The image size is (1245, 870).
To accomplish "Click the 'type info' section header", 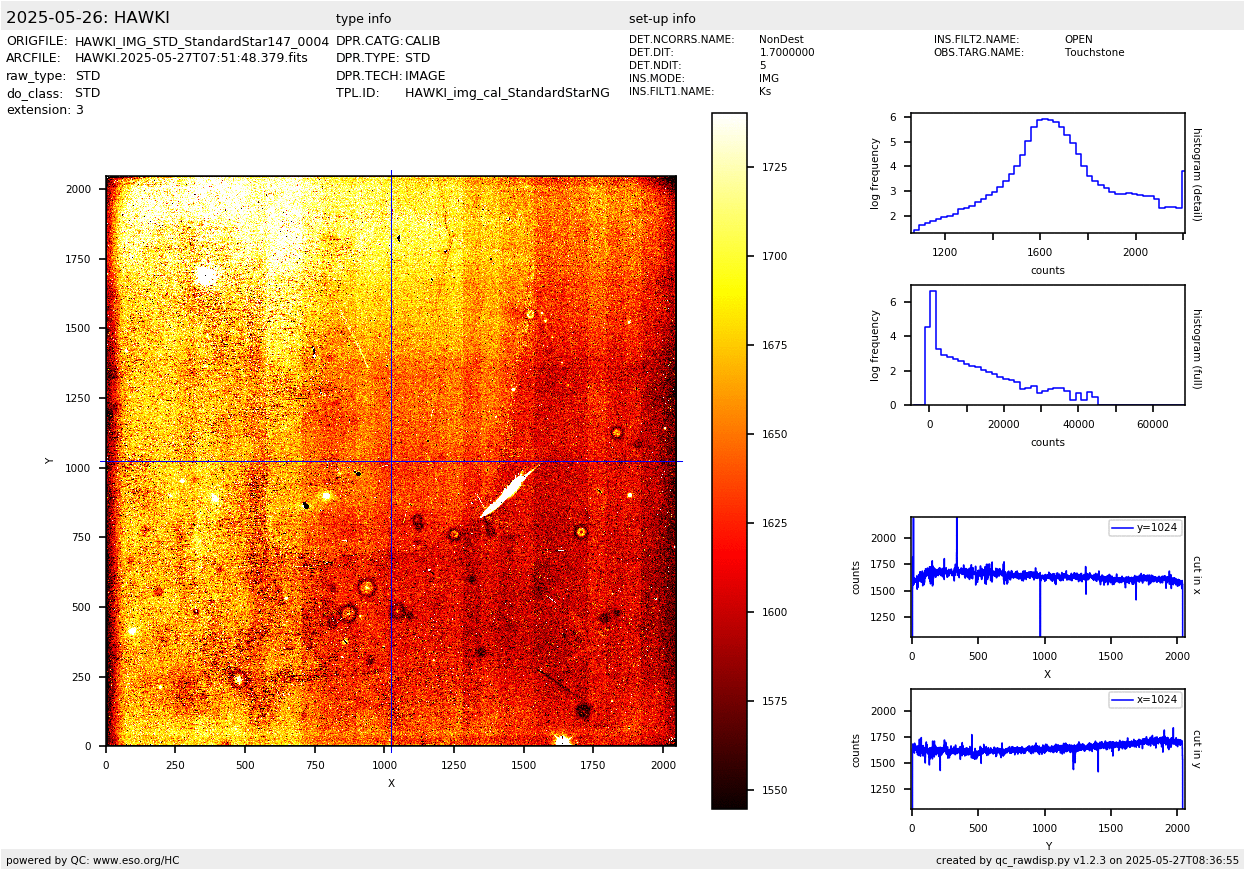I will 363,19.
